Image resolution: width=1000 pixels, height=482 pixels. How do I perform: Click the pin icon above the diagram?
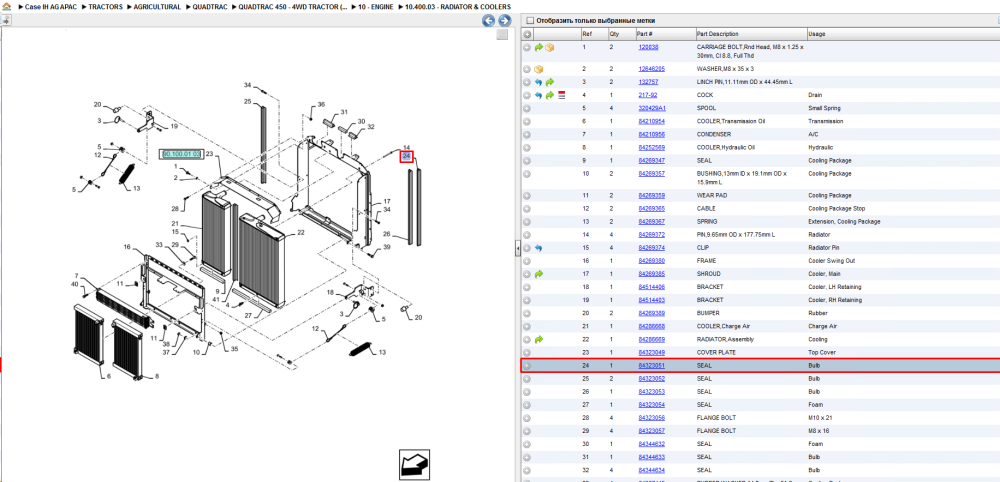6,20
